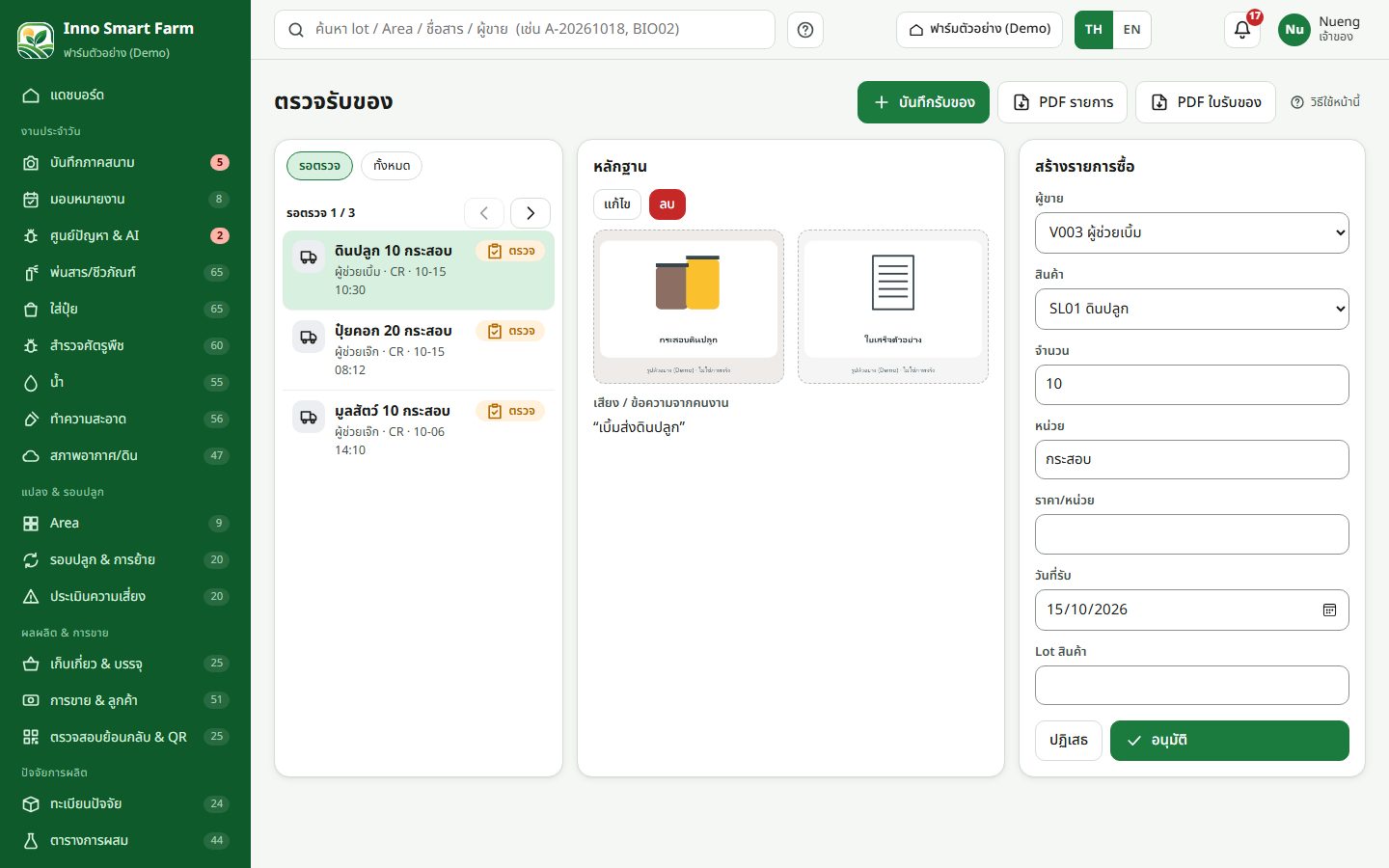1389x868 pixels.
Task: Click the Lot สินค้า input field
Action: pos(1192,686)
